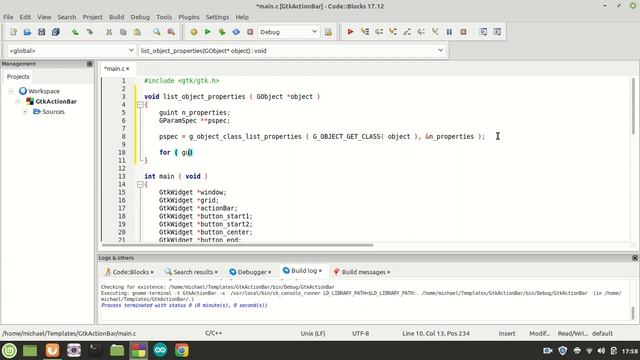Click the editor vertical scrollbar
640x360 pixels.
(x=633, y=106)
